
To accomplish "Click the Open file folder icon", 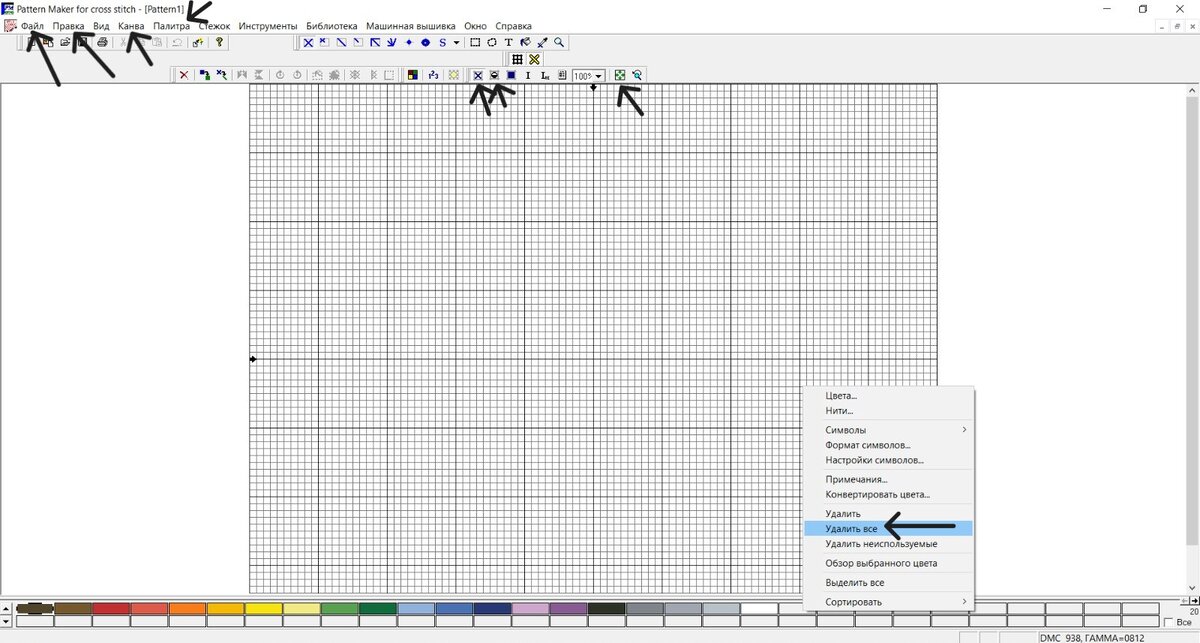I will click(x=64, y=43).
